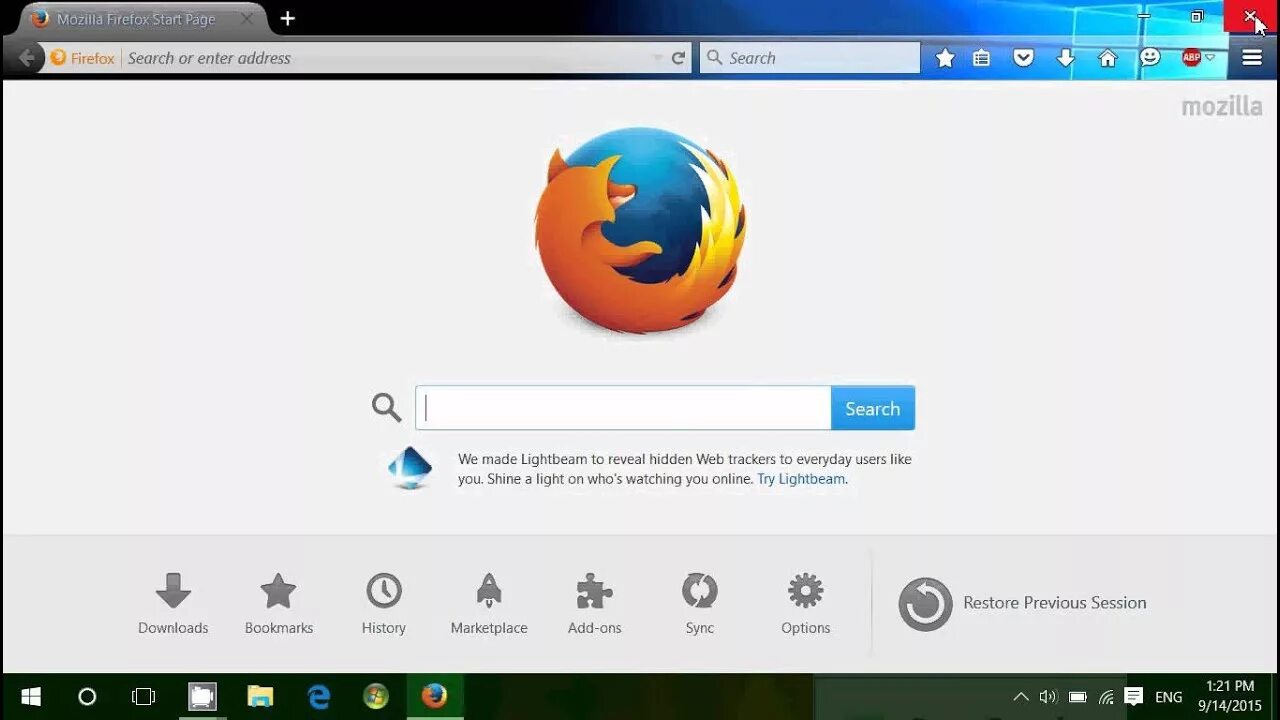Bookmark this page with the star icon

click(x=945, y=58)
